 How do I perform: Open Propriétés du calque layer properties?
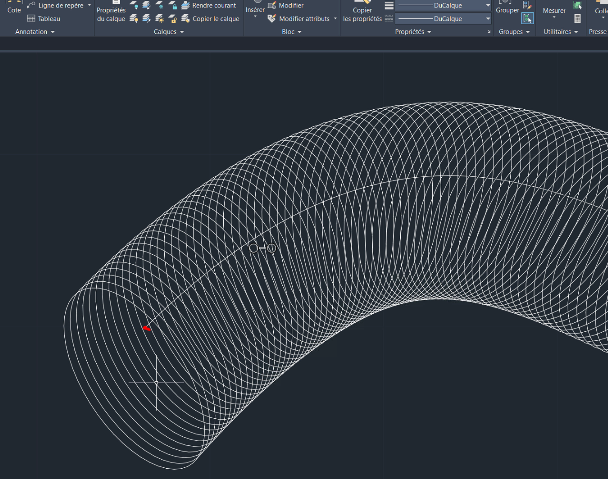point(111,12)
